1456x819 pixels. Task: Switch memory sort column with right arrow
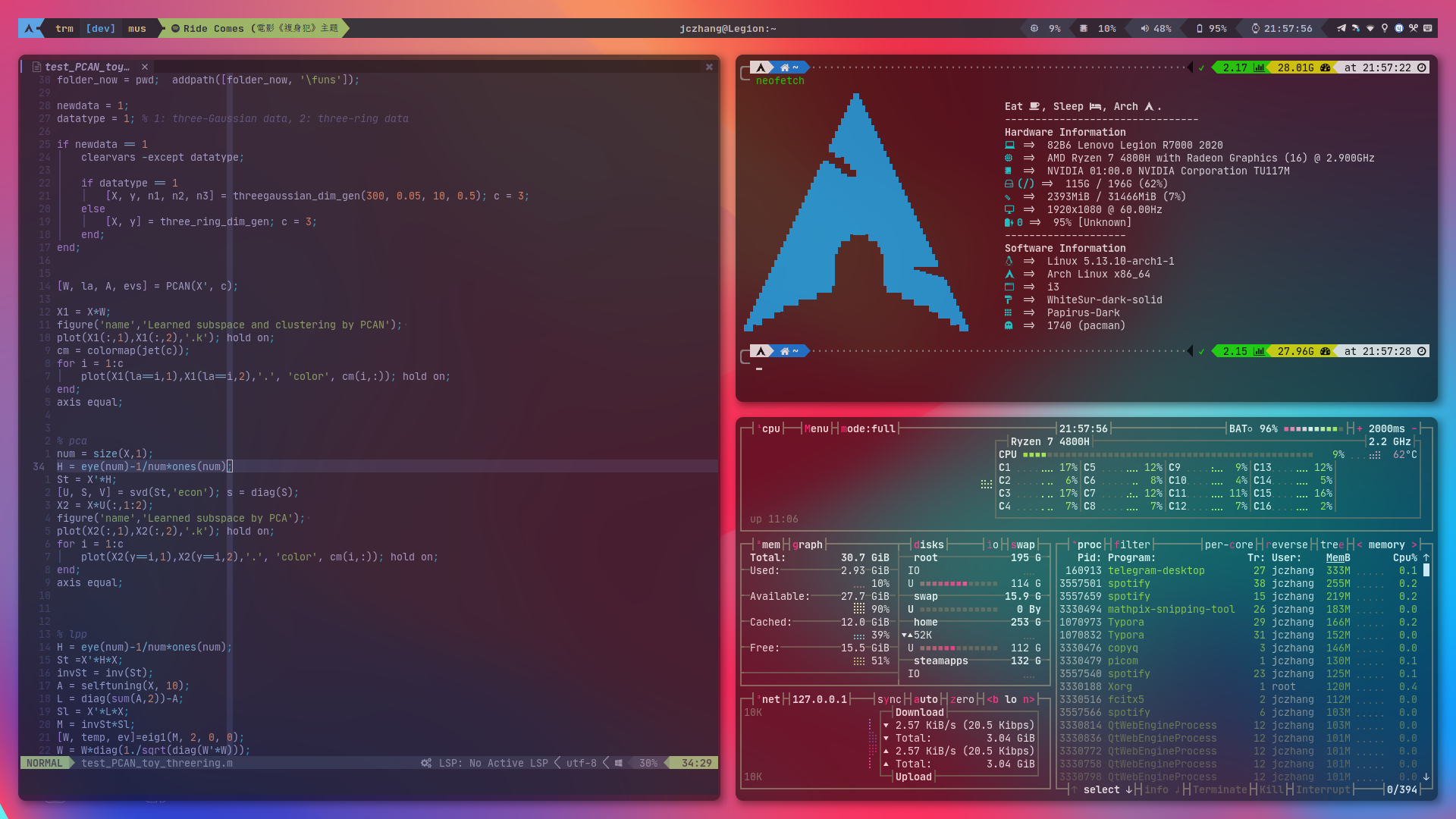(x=1414, y=544)
